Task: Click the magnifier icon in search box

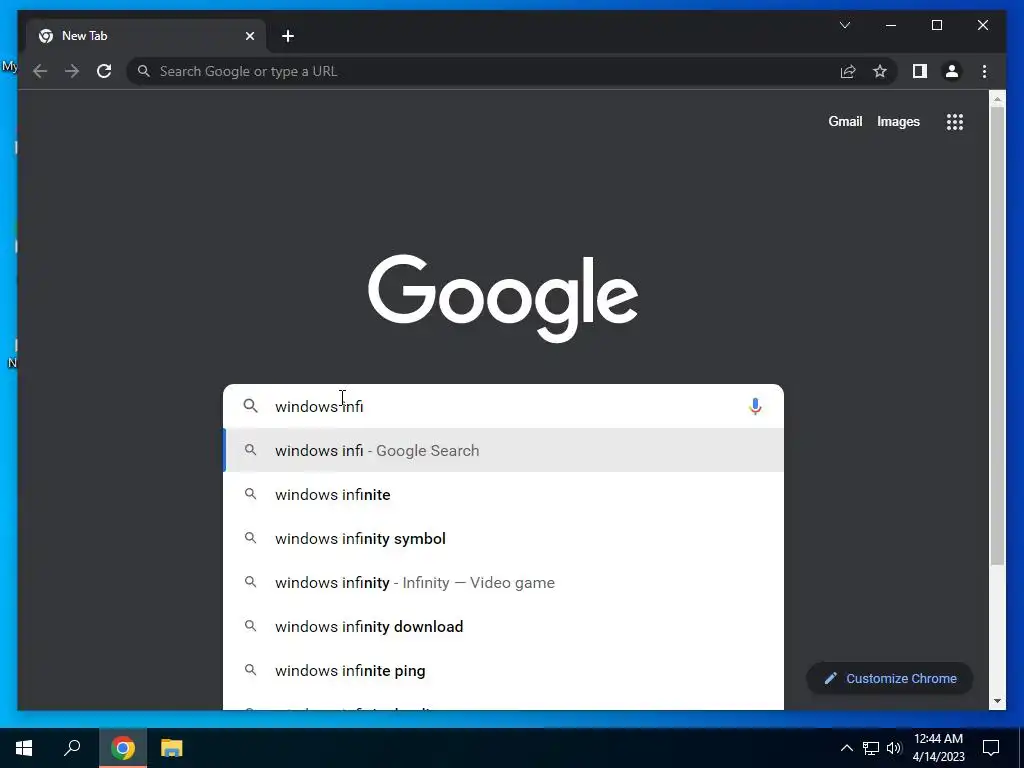Action: pyautogui.click(x=250, y=406)
